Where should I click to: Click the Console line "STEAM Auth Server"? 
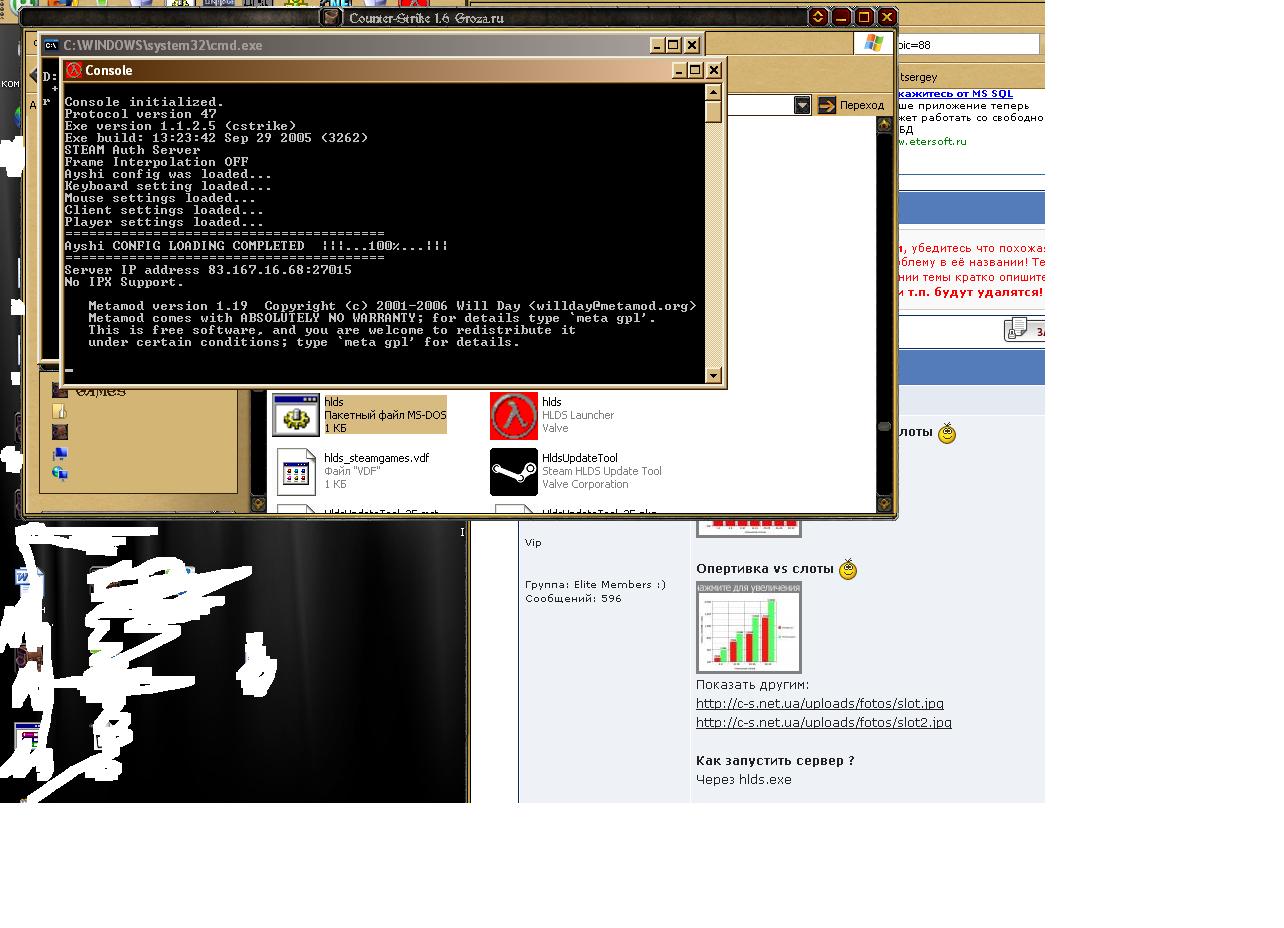pyautogui.click(x=132, y=150)
